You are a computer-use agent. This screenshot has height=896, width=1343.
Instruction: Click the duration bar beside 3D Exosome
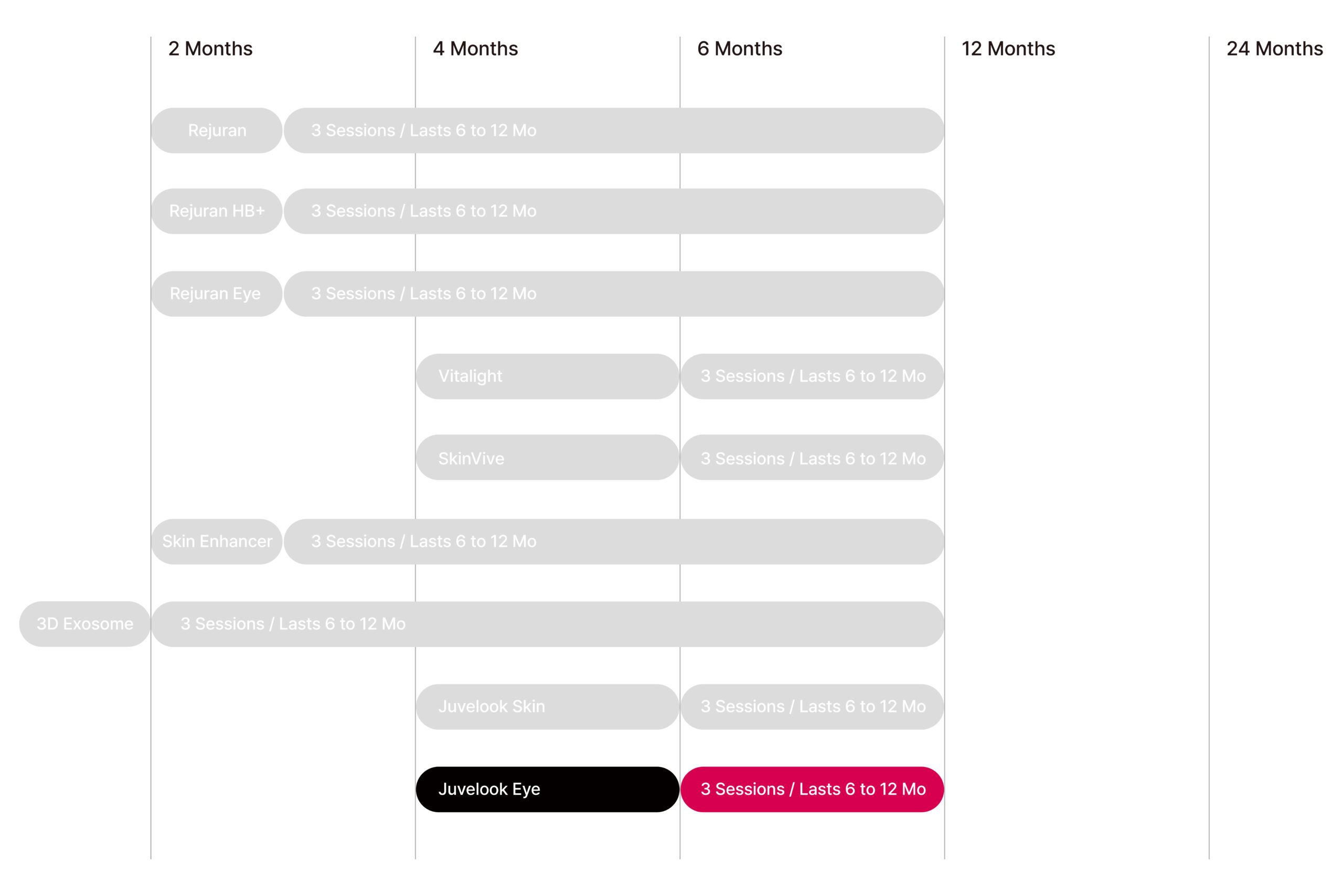(548, 624)
